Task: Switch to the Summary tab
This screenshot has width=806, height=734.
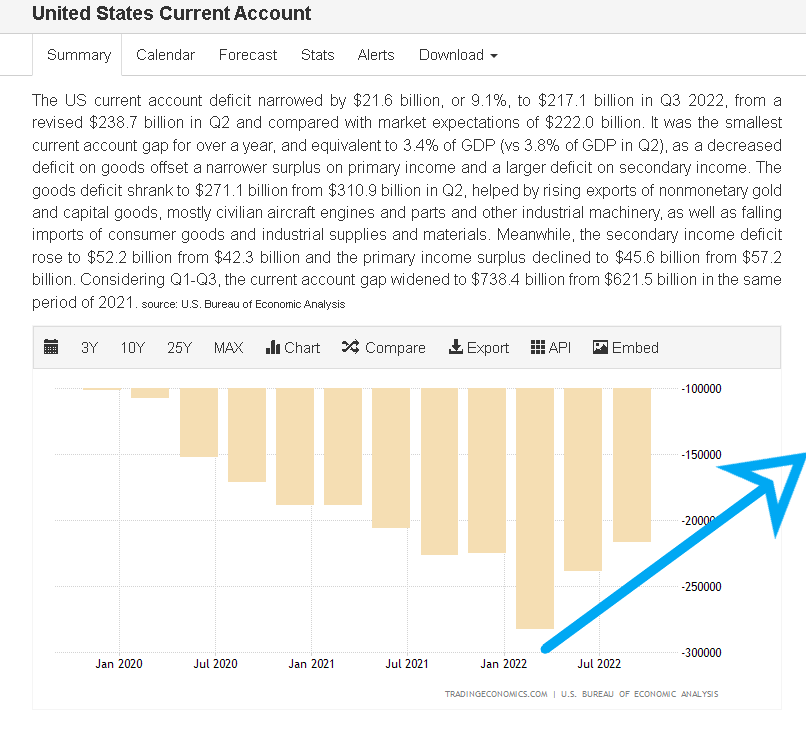Action: pyautogui.click(x=78, y=55)
